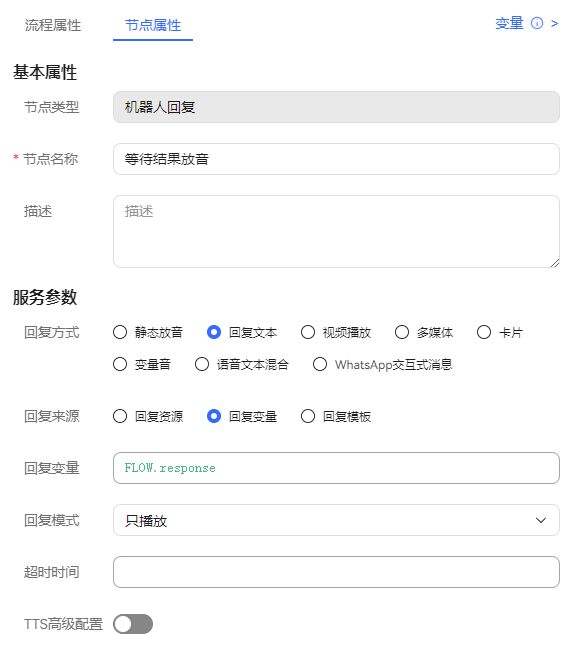Enable the TTS高级配置 toggle switch
Screen dimensions: 577x655
tap(133, 624)
